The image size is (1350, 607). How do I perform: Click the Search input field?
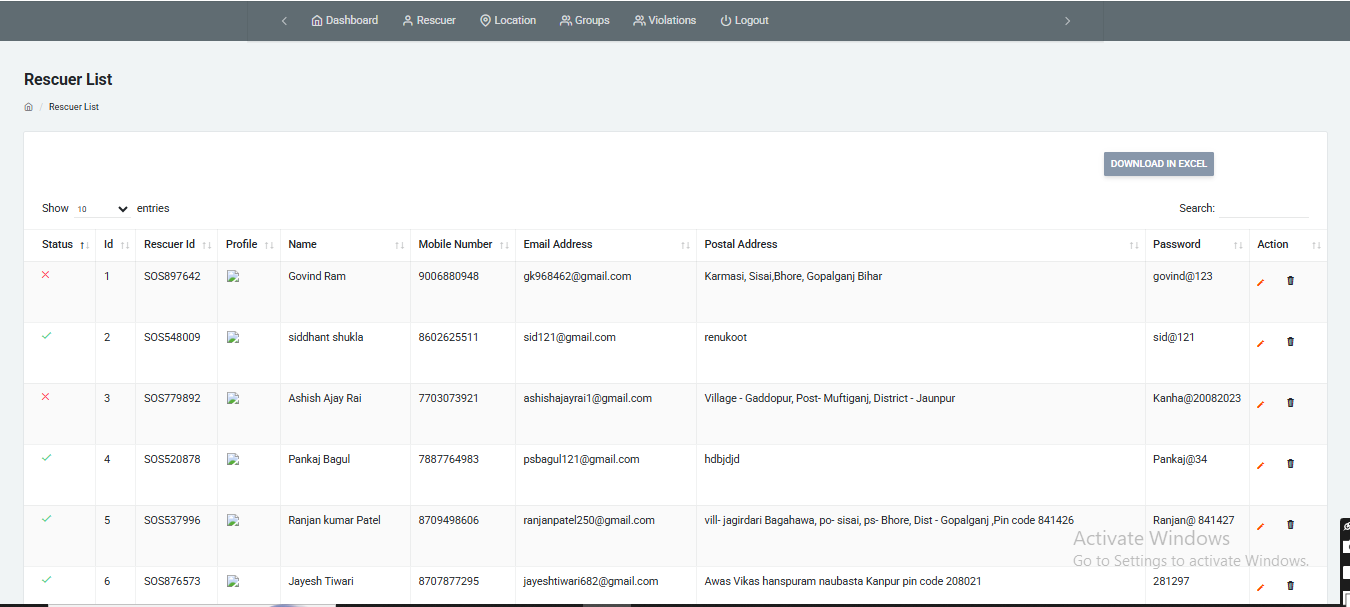[x=1263, y=209]
